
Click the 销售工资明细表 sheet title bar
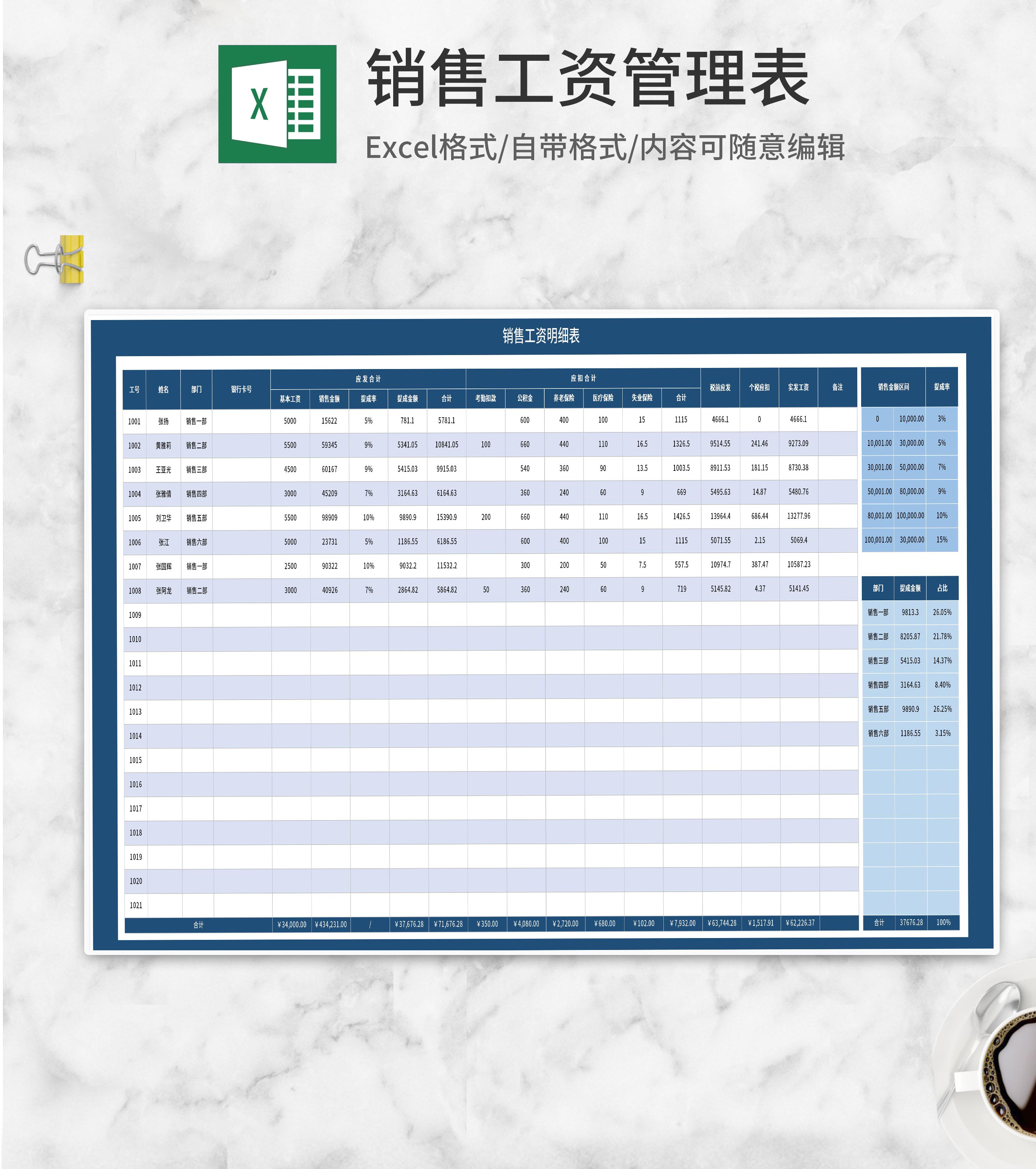tap(541, 336)
